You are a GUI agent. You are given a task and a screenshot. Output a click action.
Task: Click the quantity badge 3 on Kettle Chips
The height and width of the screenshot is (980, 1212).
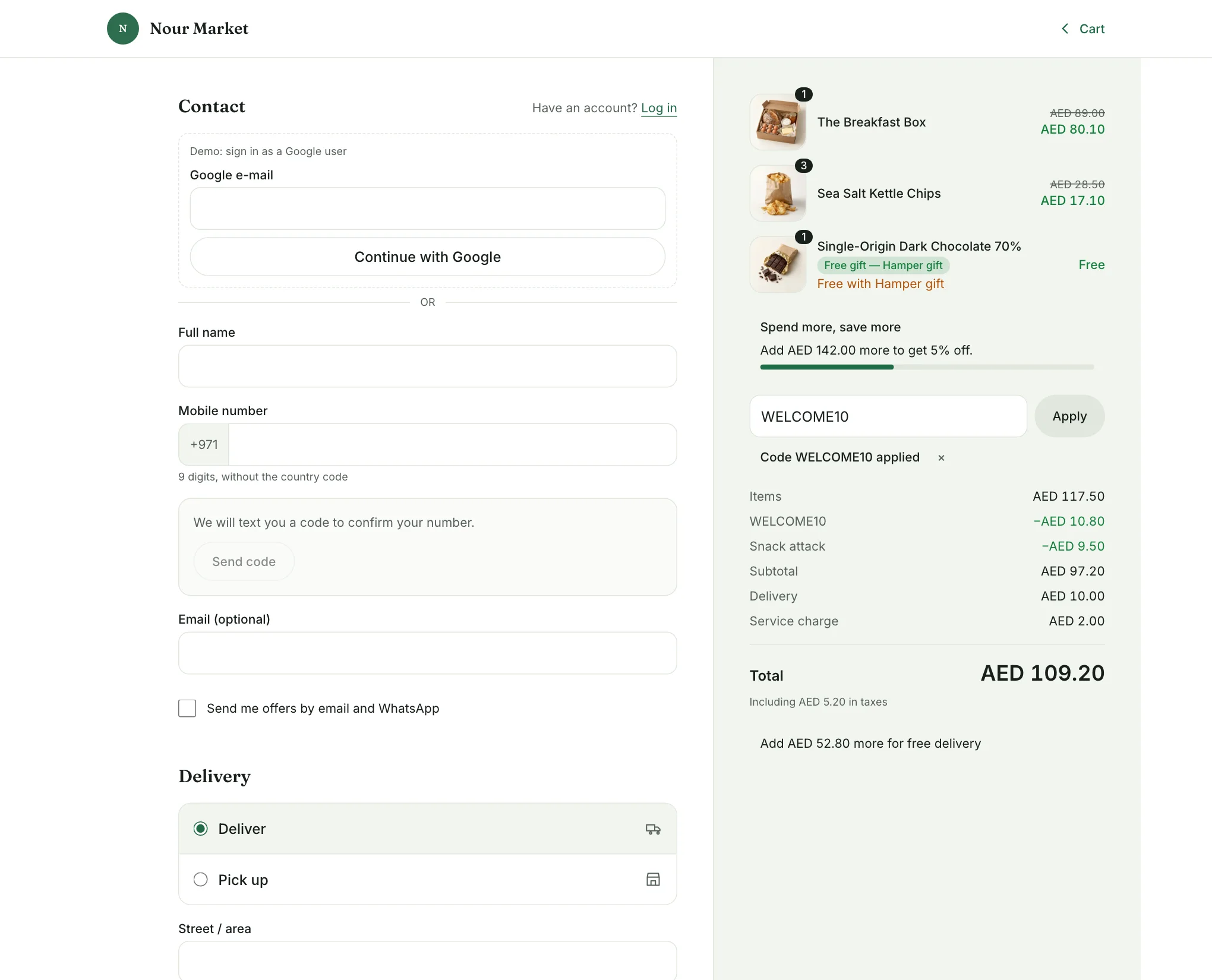(804, 166)
